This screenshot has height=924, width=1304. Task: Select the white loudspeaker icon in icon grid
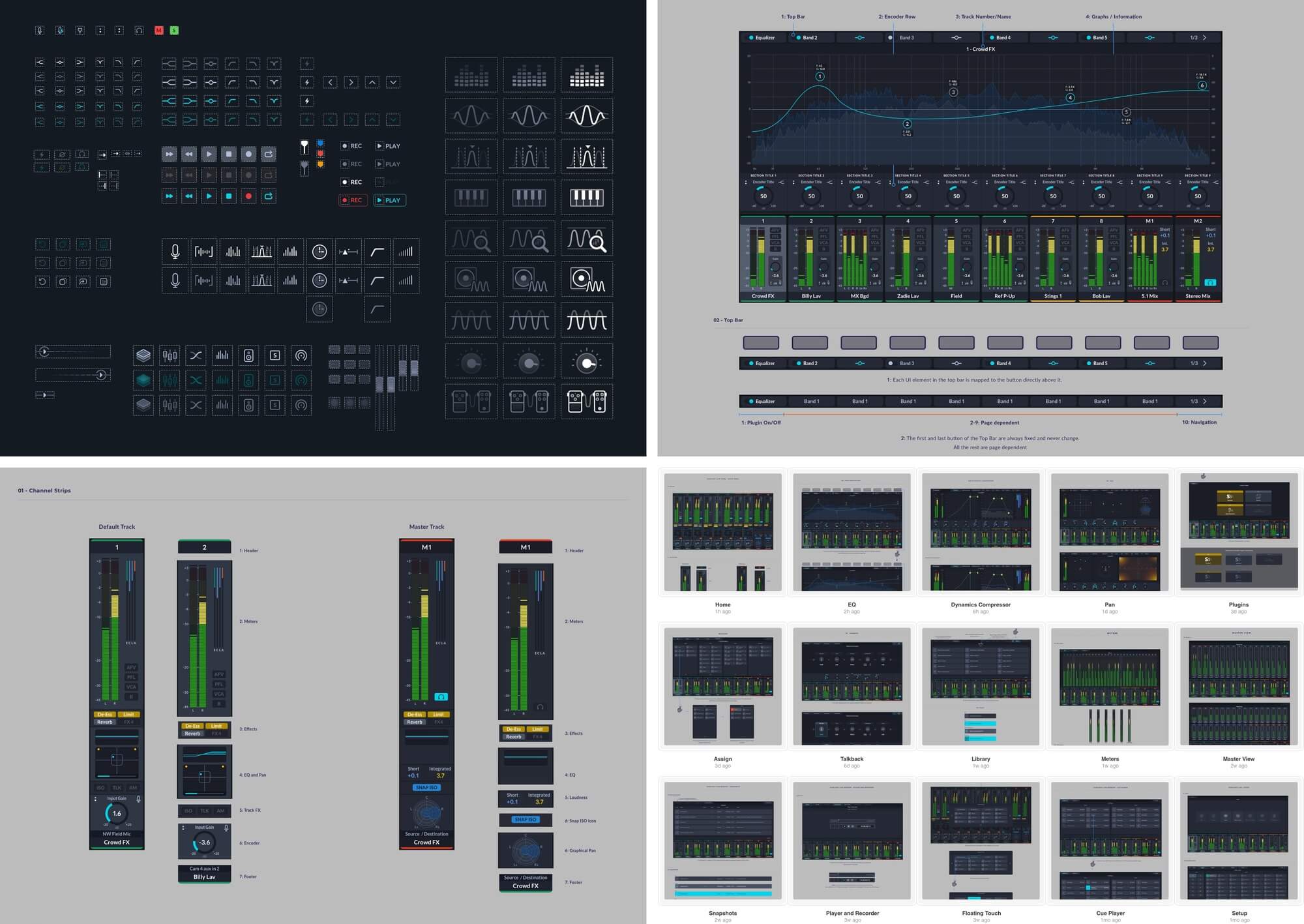[x=248, y=355]
